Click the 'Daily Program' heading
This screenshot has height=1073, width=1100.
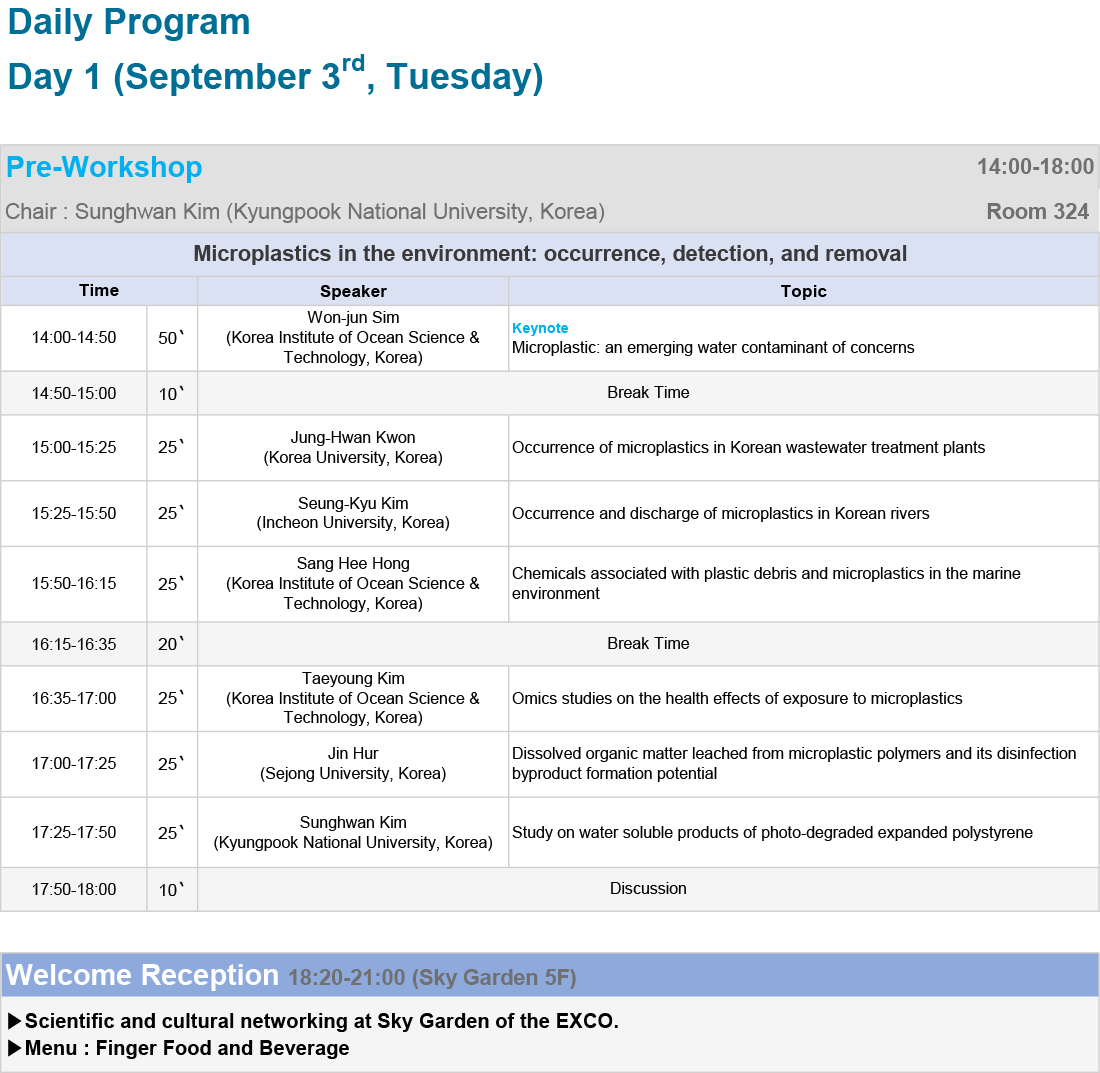point(129,22)
